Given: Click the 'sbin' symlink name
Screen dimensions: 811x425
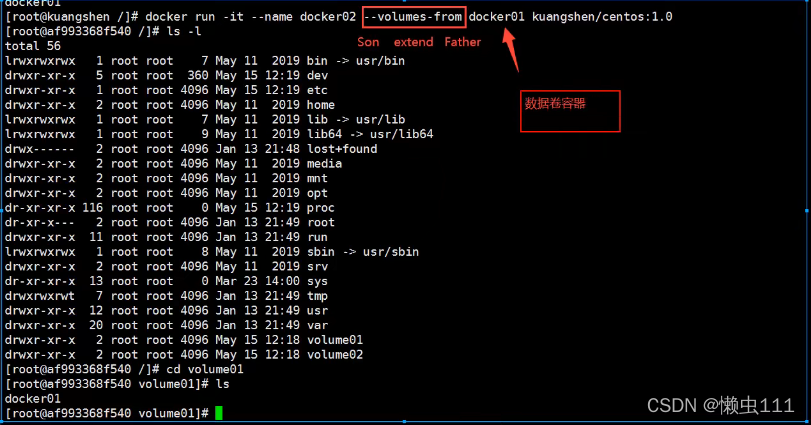Looking at the screenshot, I should coord(321,252).
